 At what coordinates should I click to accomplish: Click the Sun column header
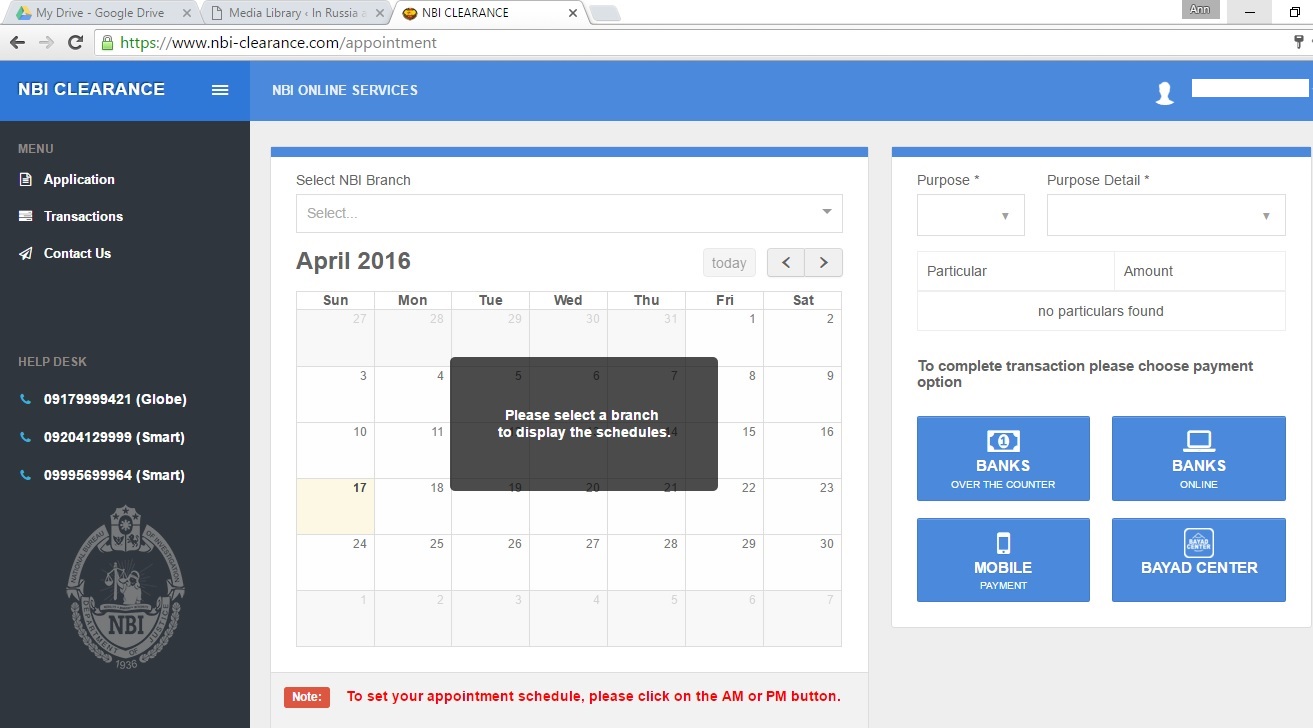(x=336, y=300)
